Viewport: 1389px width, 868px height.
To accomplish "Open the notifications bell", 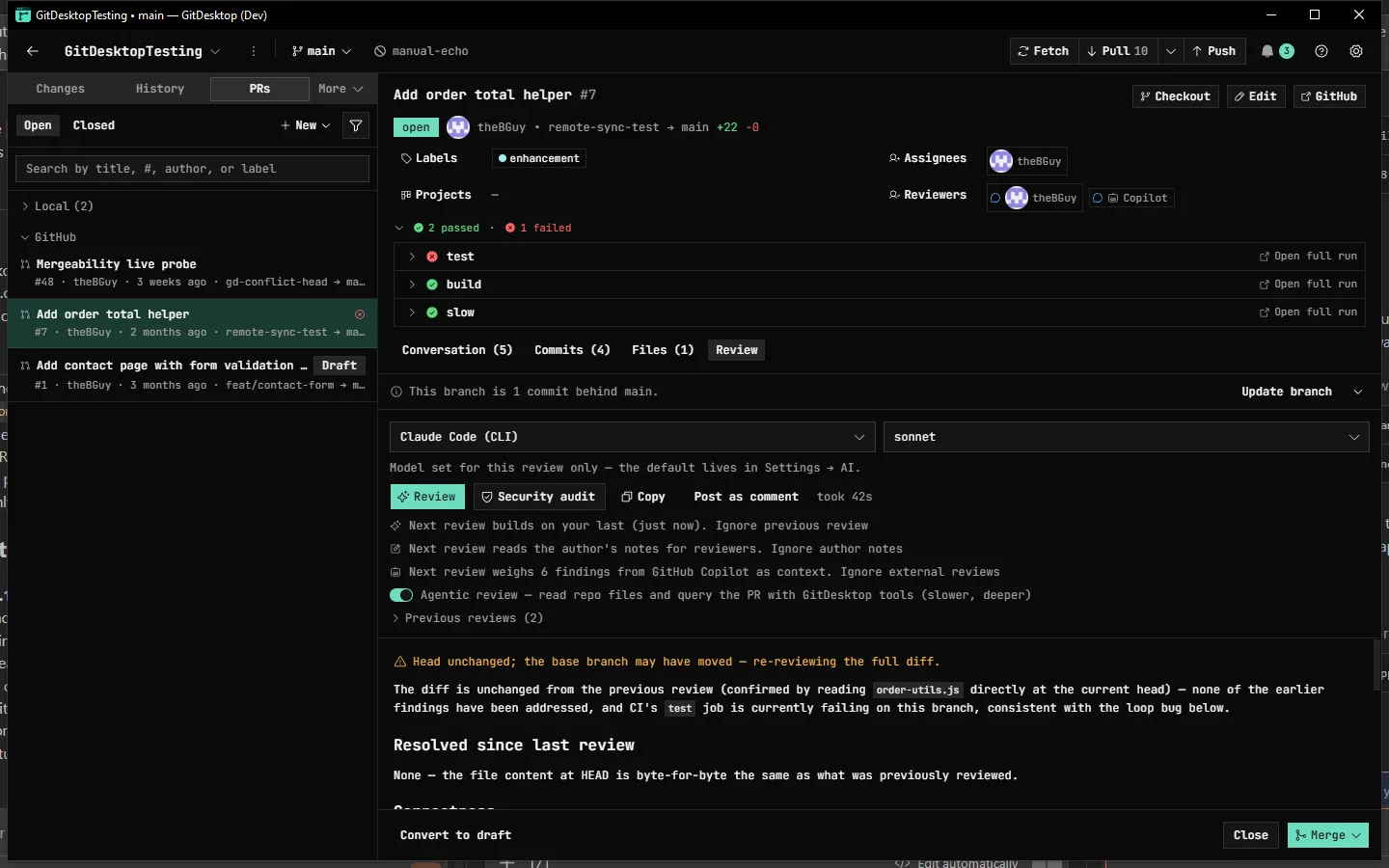I will 1267,51.
